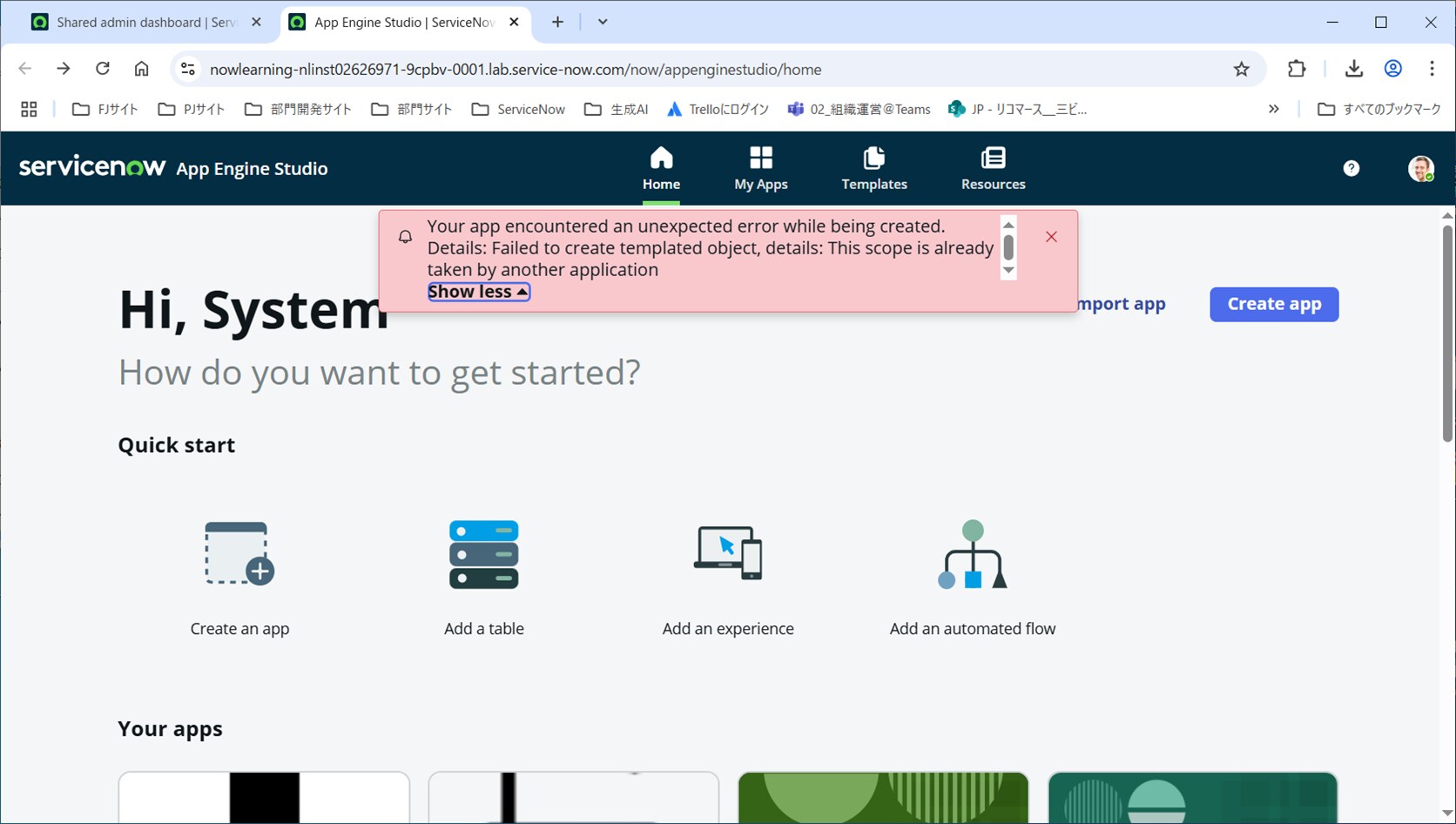This screenshot has height=824, width=1456.
Task: Click the page scrollbar down arrow
Action: (x=1447, y=814)
